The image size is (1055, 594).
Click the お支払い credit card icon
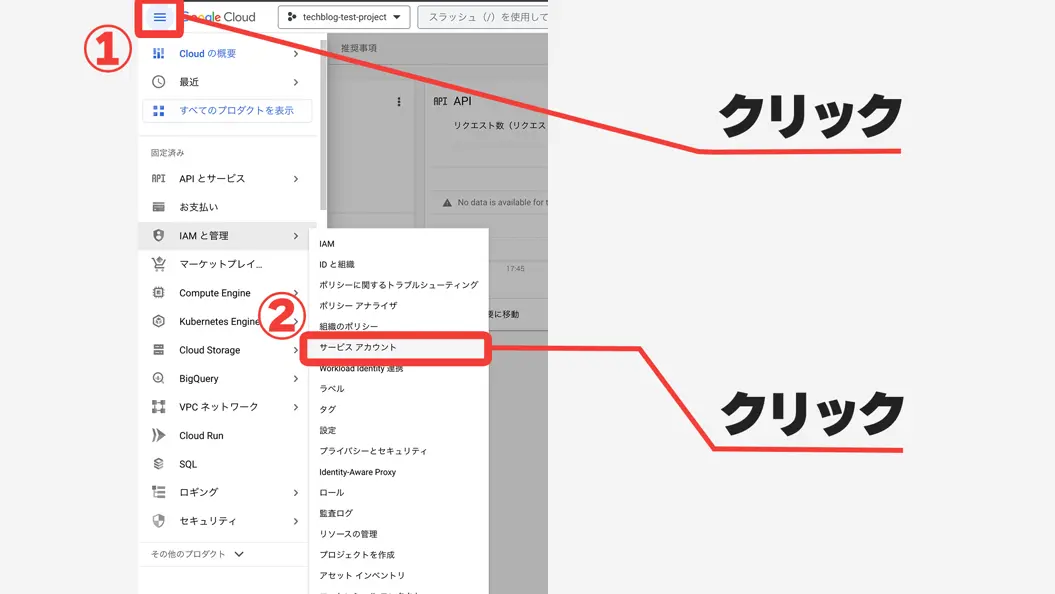[x=158, y=207]
